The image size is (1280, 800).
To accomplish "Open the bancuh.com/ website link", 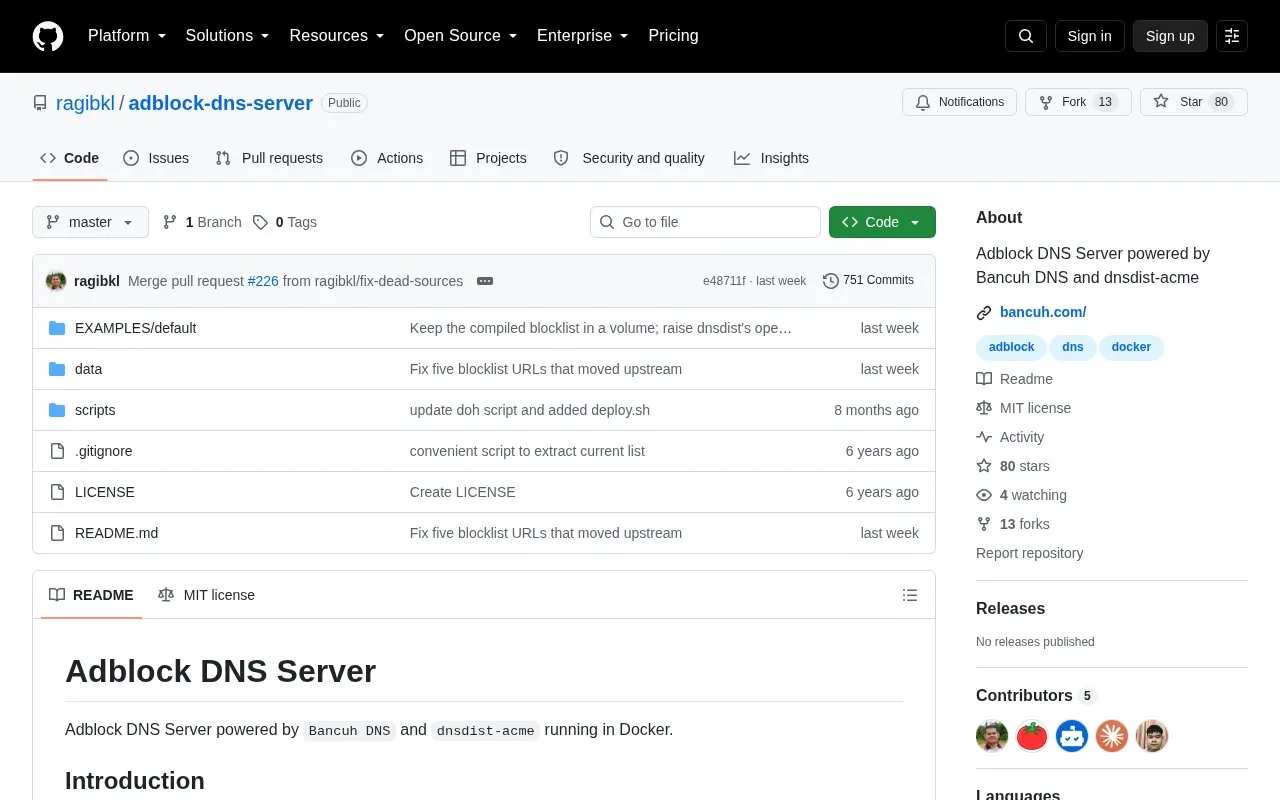I will pos(1043,312).
